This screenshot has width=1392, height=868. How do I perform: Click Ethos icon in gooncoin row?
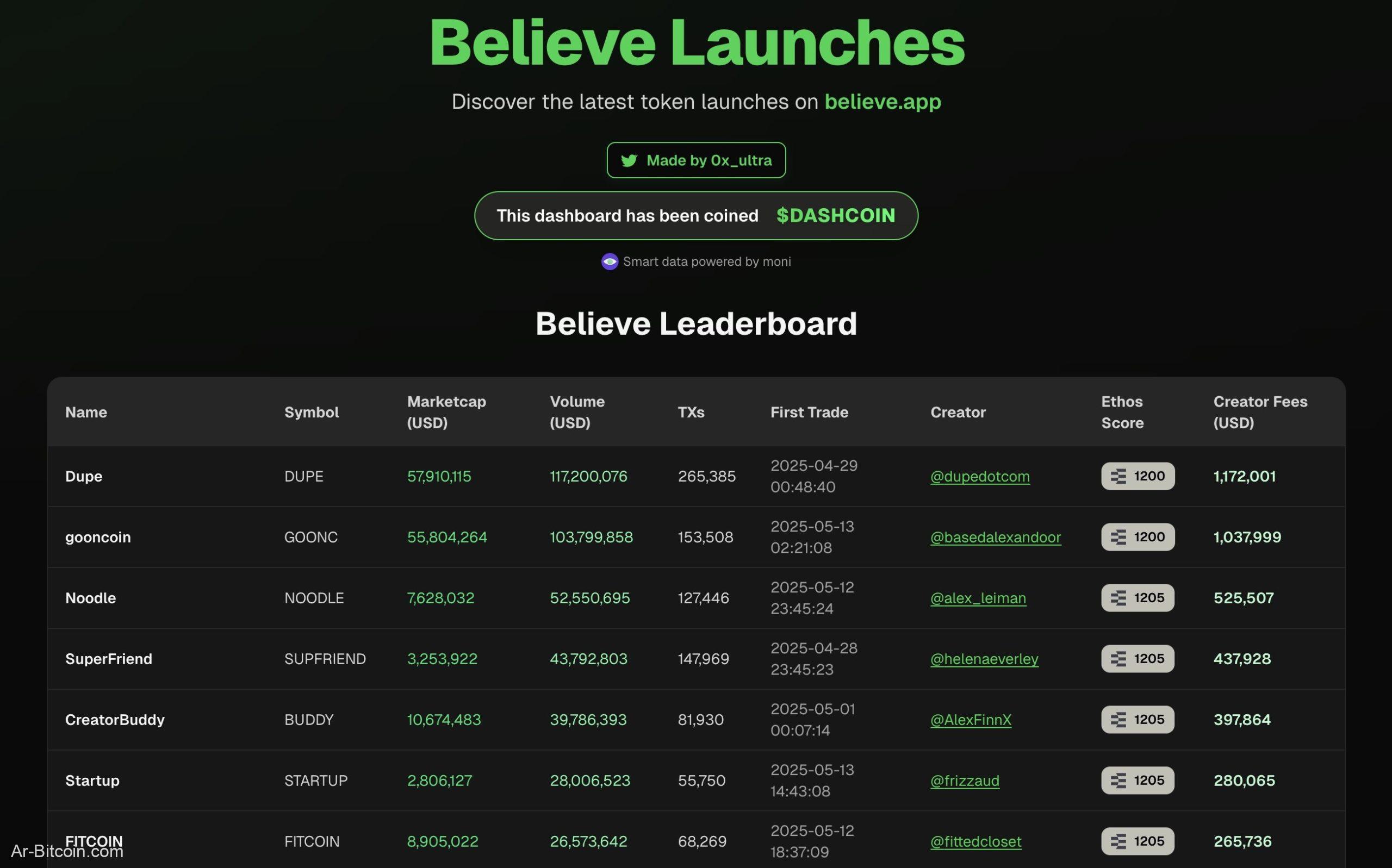[1118, 538]
